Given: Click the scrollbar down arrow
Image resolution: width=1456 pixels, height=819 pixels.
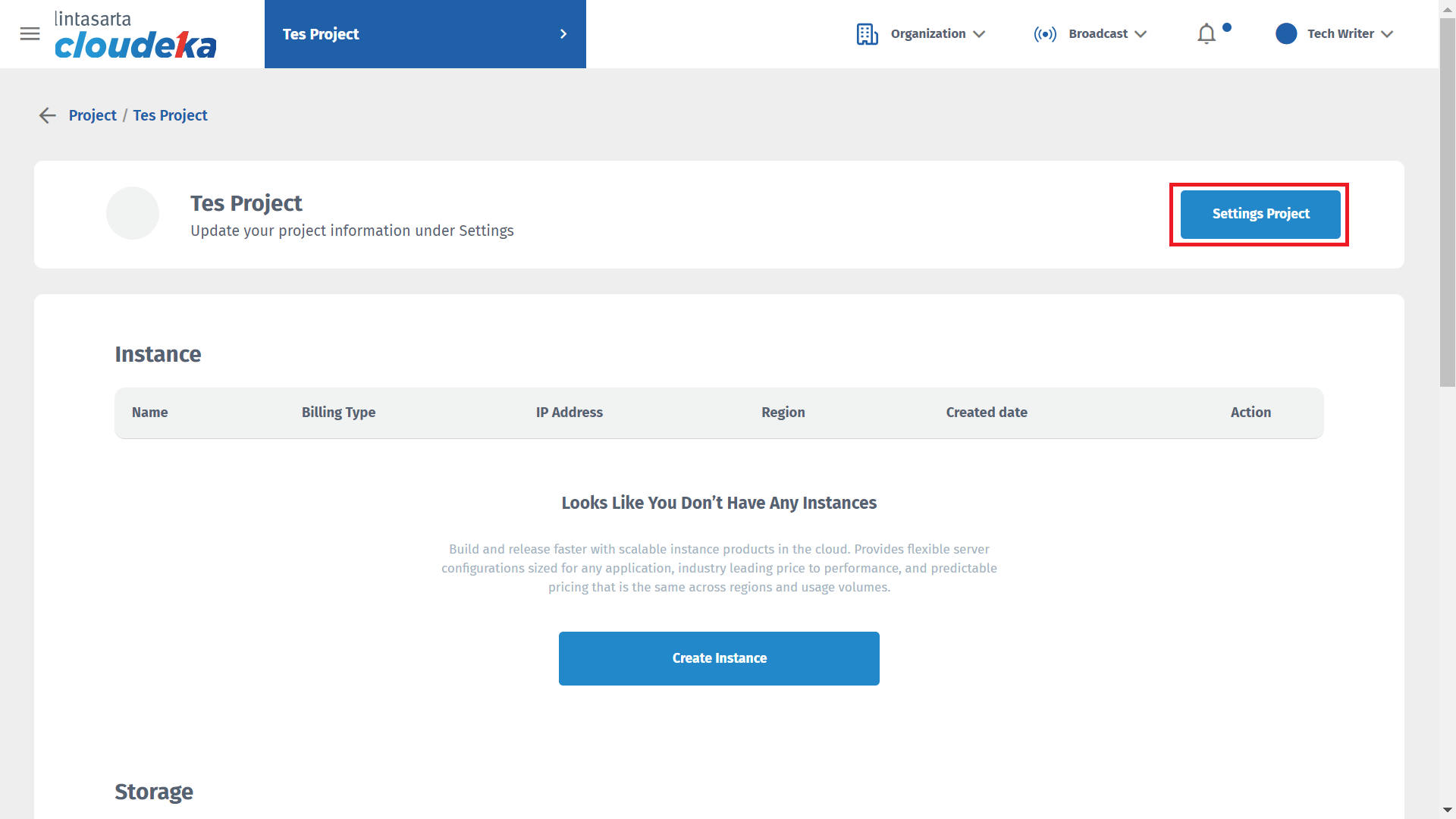Looking at the screenshot, I should click(1447, 811).
